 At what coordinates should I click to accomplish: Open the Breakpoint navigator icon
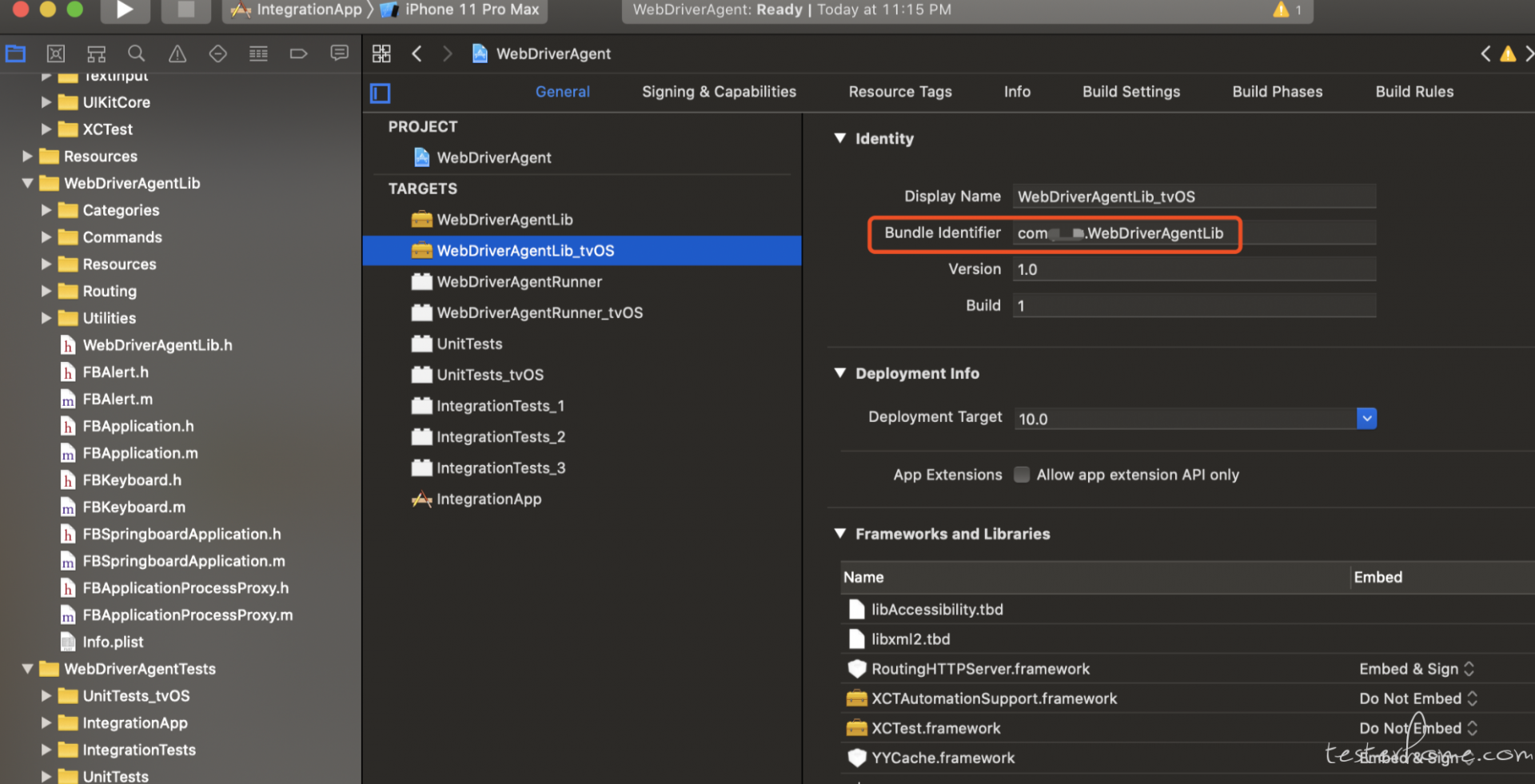(x=298, y=54)
